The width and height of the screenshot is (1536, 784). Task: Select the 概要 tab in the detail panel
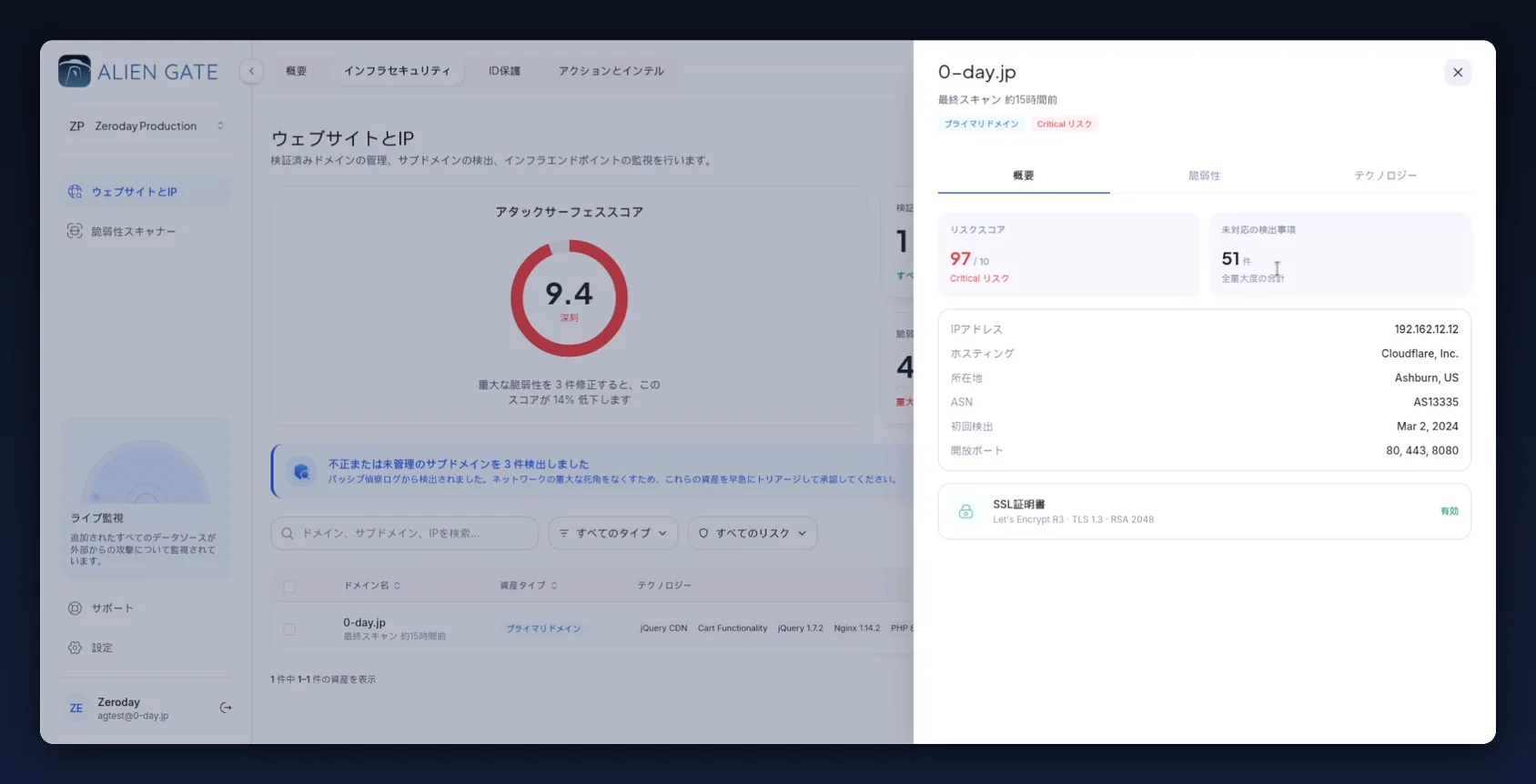(1024, 176)
